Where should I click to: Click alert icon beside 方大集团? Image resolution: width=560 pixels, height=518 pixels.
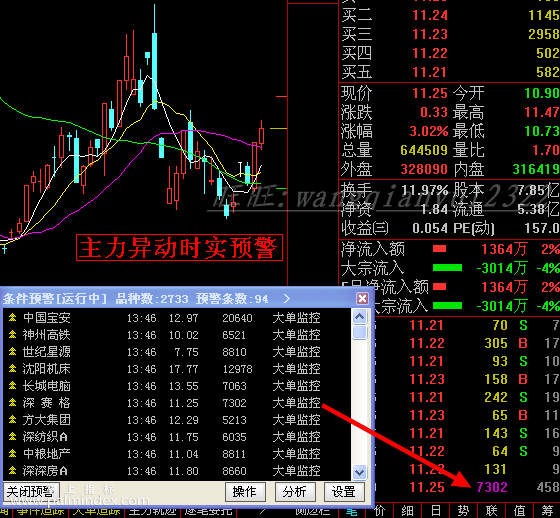tap(12, 420)
